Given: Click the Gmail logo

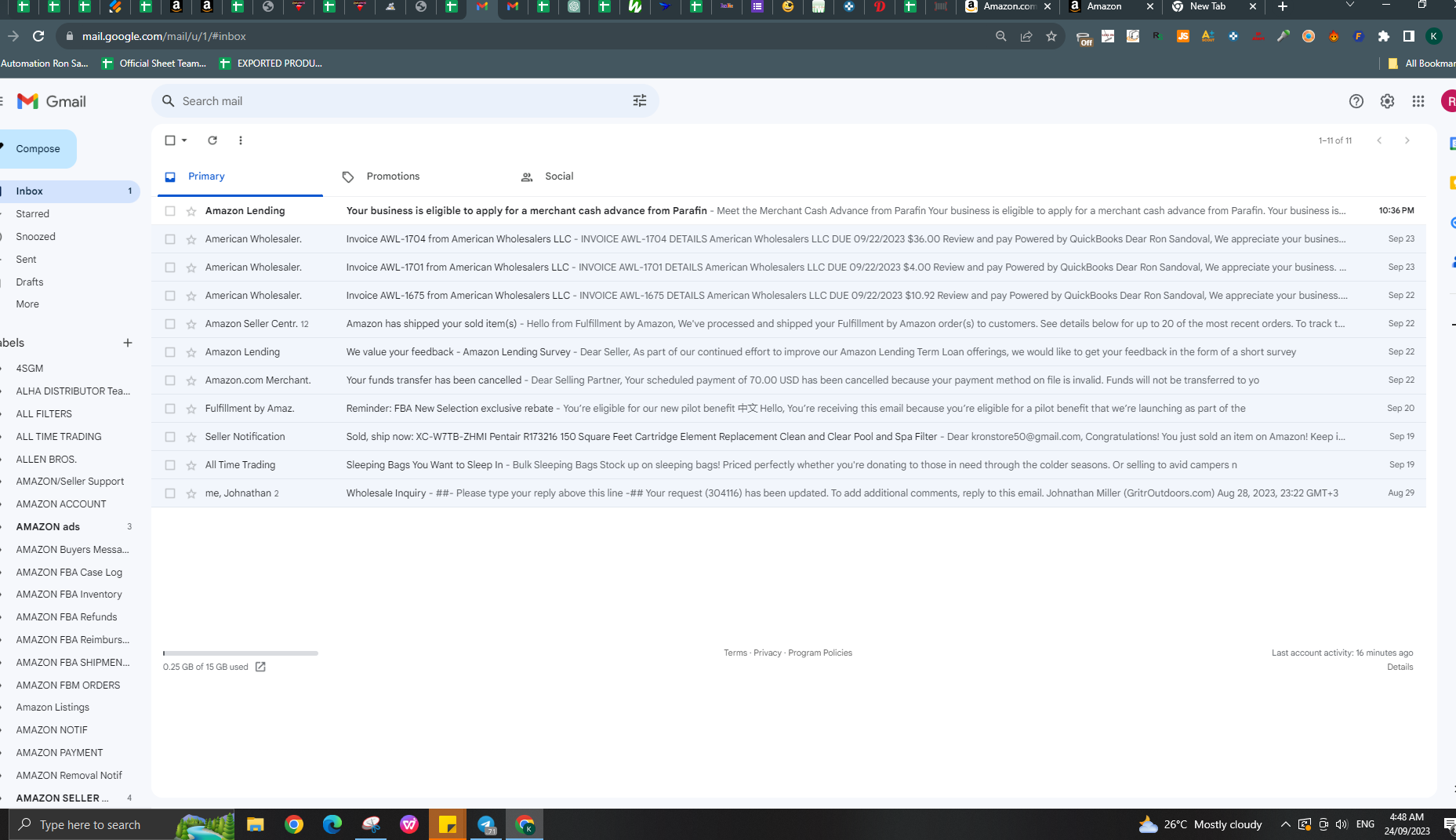Looking at the screenshot, I should [52, 101].
